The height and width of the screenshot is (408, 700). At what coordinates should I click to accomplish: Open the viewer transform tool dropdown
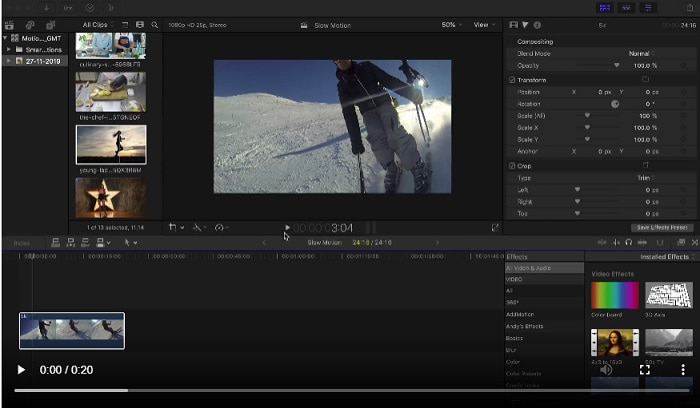coord(176,228)
